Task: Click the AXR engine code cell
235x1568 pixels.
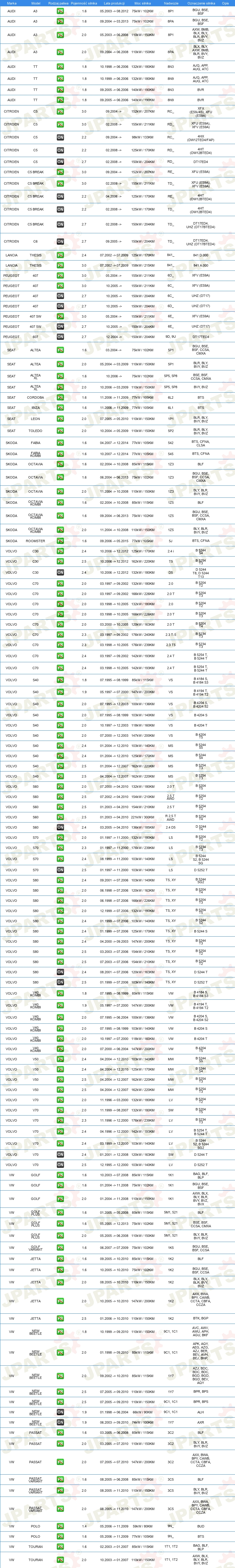Action: coord(201,1422)
